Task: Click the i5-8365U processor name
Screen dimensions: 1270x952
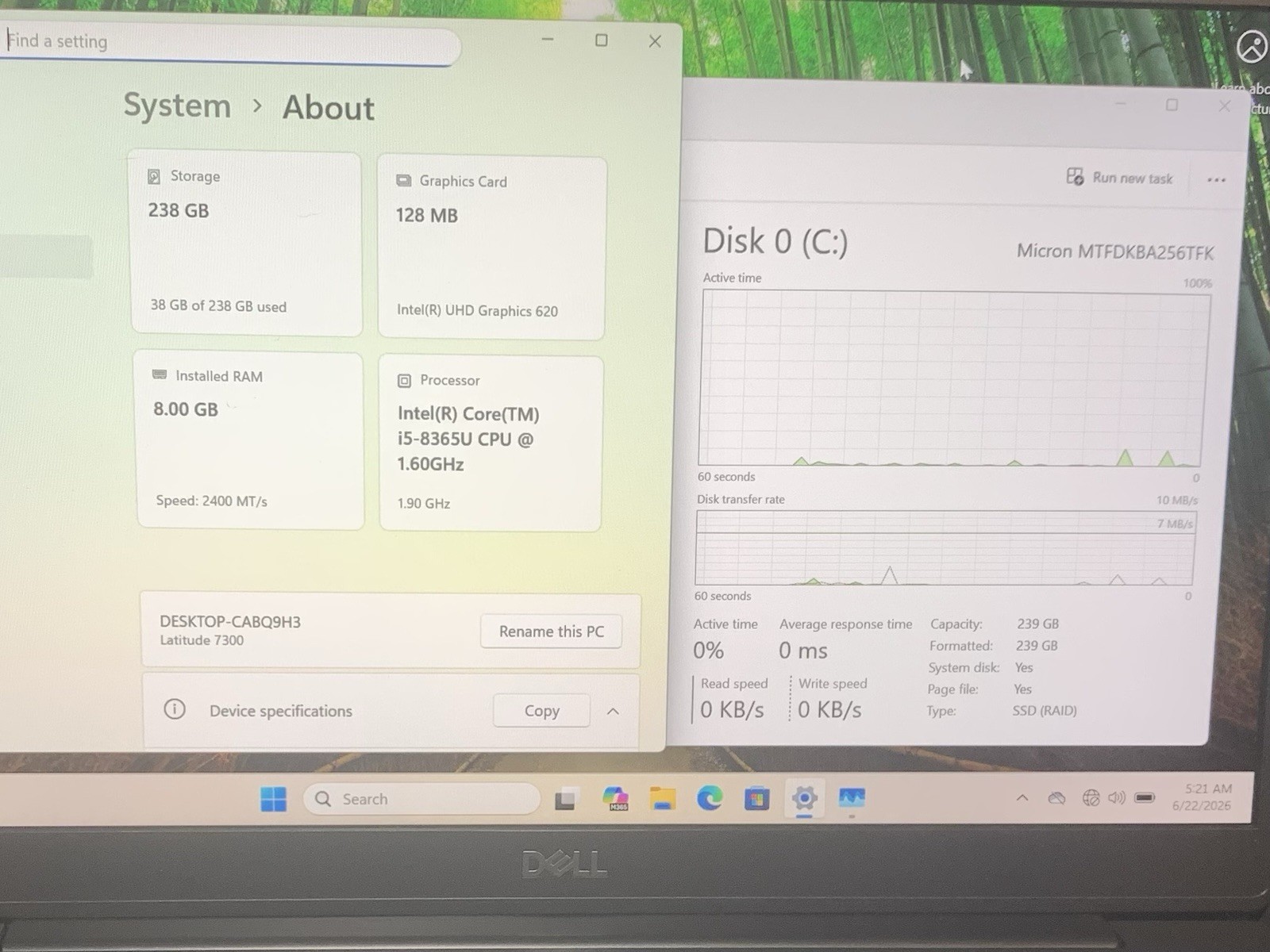Action: click(x=468, y=439)
